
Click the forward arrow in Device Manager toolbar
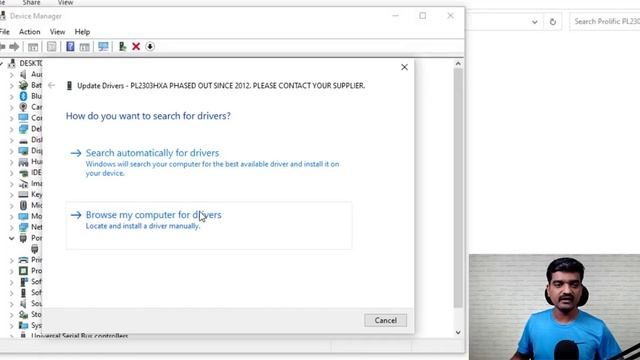14,47
